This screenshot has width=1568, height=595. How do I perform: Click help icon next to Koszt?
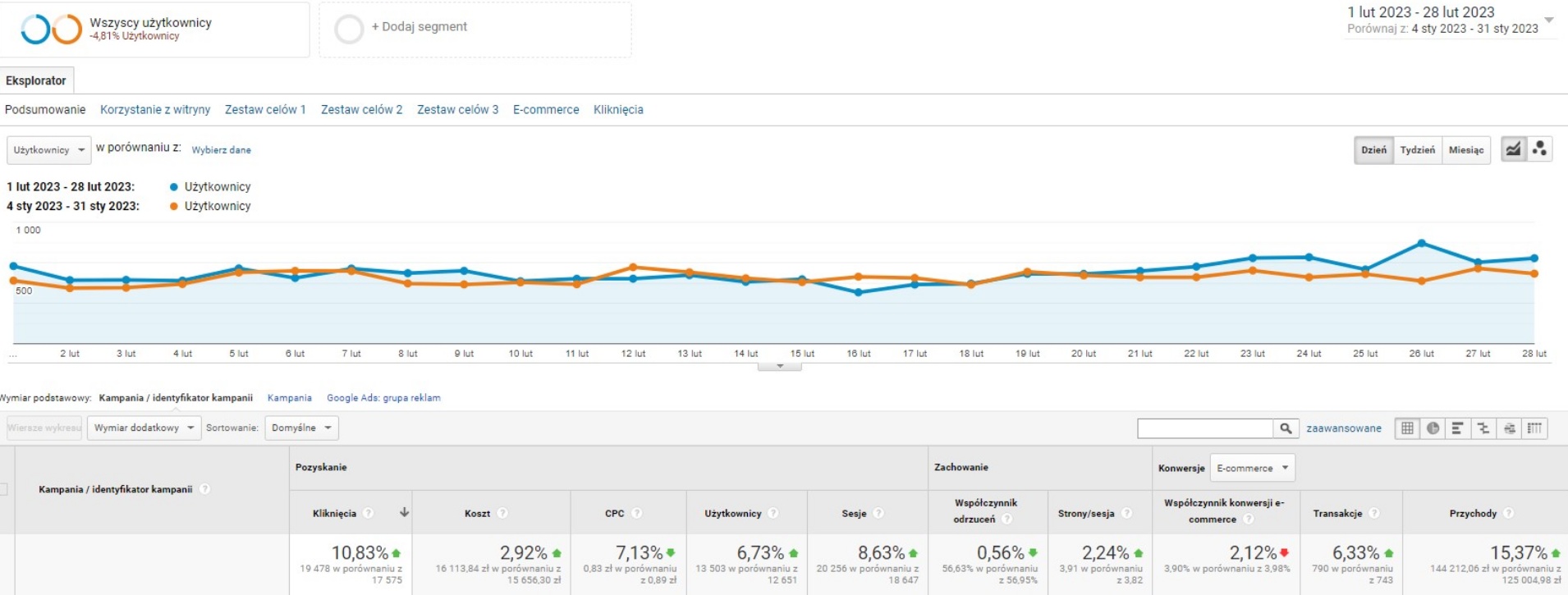(x=502, y=513)
